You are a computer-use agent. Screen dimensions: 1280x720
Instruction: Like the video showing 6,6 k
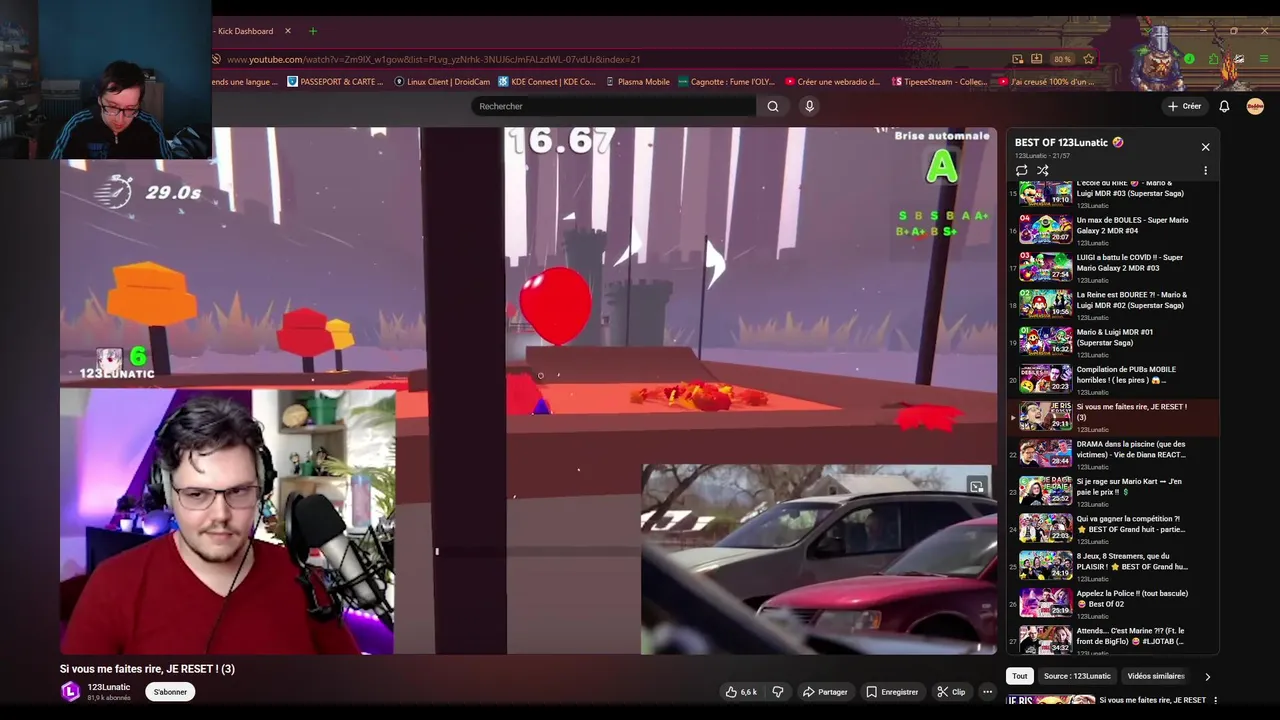741,692
